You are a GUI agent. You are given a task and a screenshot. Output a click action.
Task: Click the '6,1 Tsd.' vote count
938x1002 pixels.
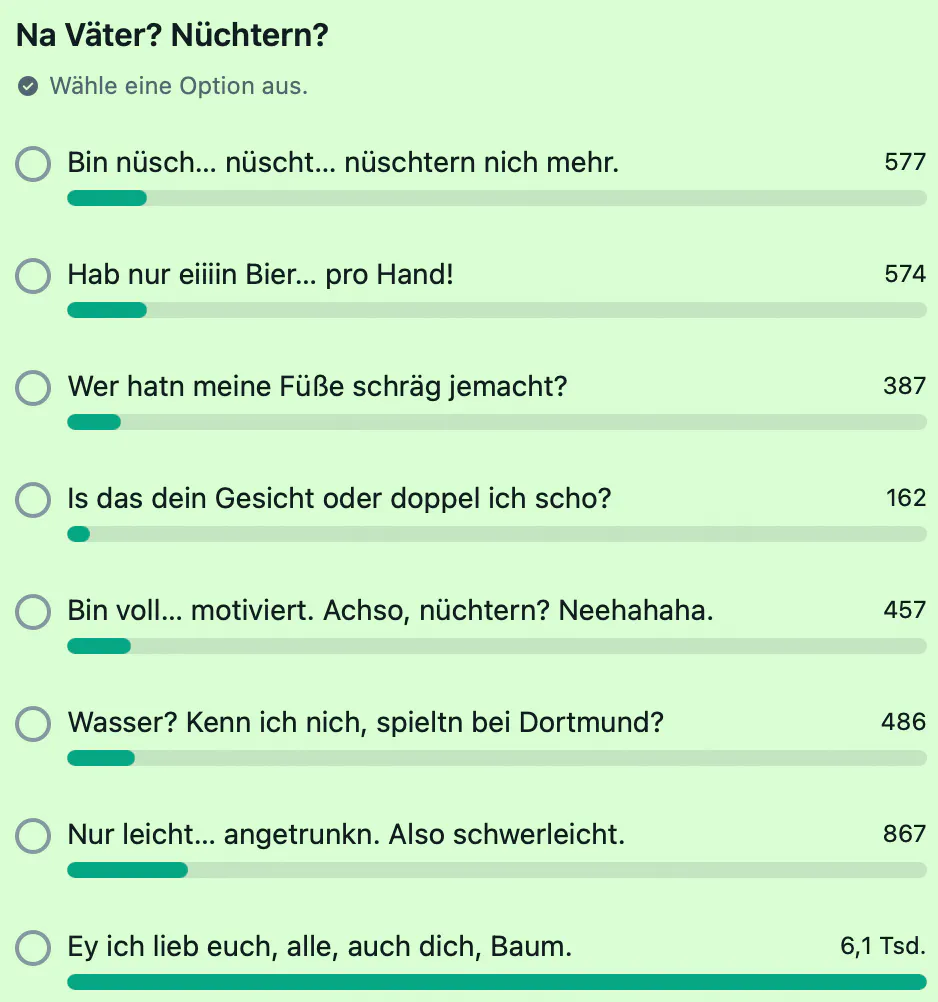point(883,946)
